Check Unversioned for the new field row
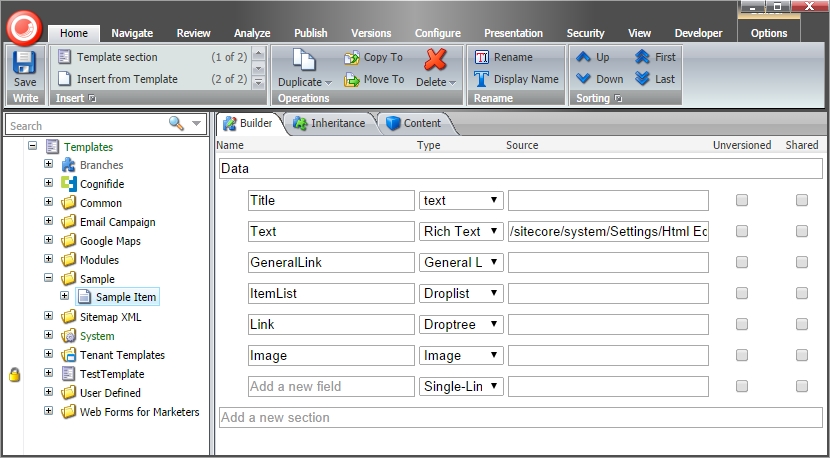Viewport: 830px width, 458px height. coord(742,386)
